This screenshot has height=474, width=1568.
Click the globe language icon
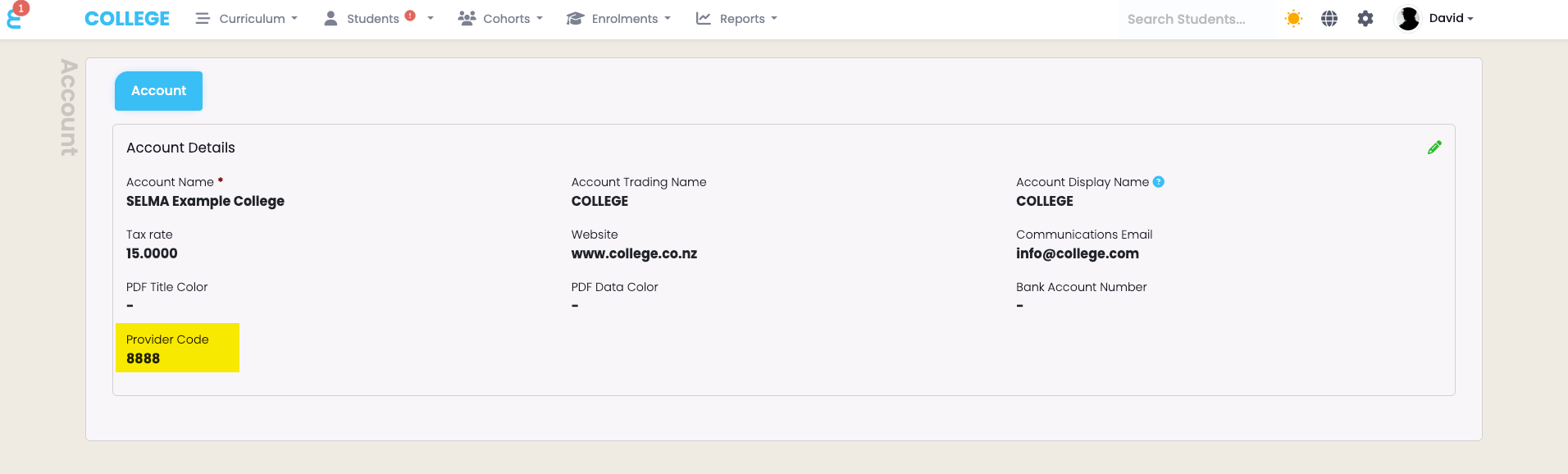point(1329,19)
